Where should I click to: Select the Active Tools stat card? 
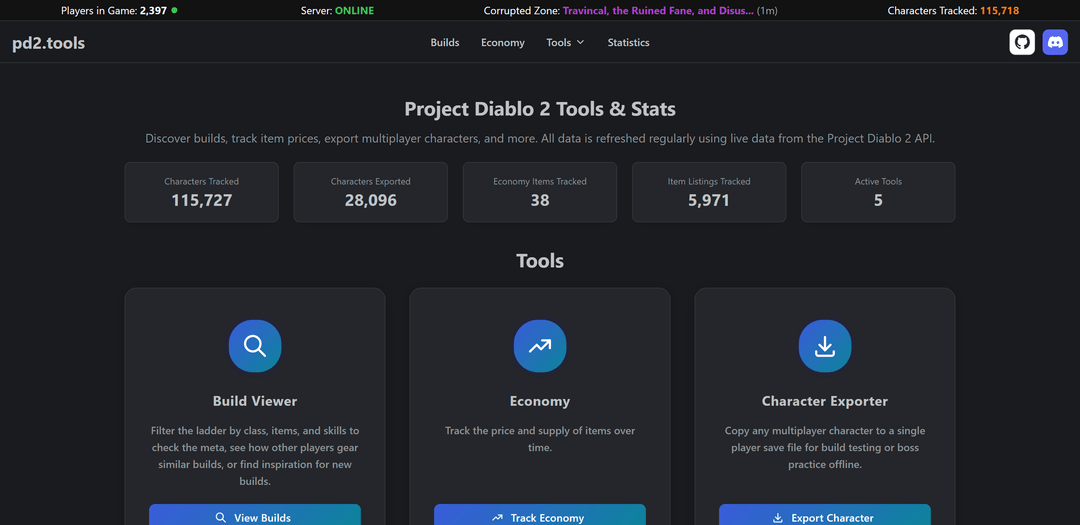(878, 192)
